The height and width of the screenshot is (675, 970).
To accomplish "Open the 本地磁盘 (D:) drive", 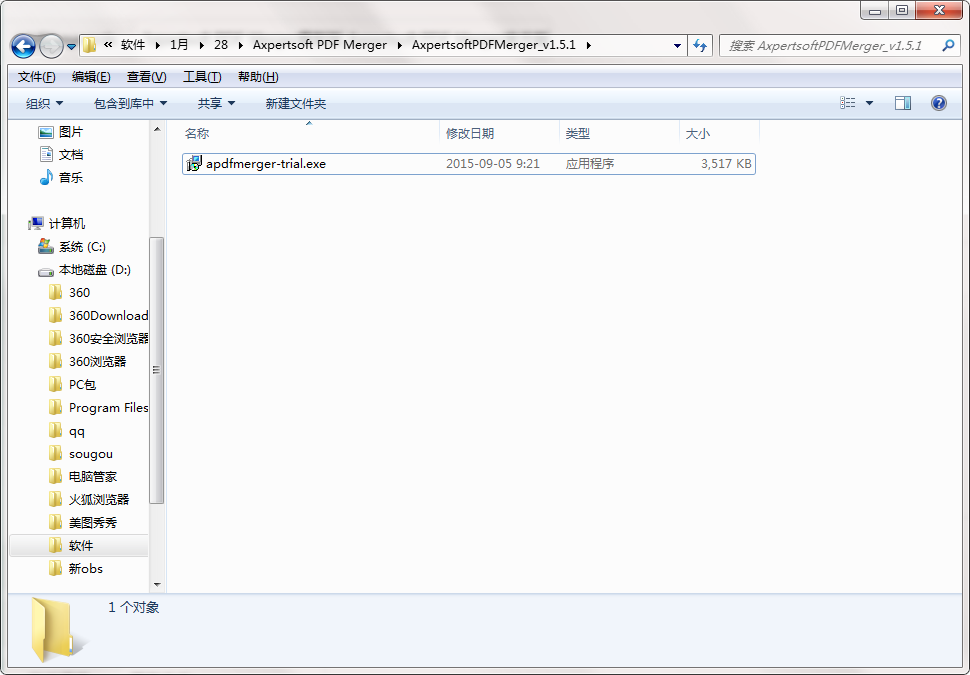I will 84,270.
